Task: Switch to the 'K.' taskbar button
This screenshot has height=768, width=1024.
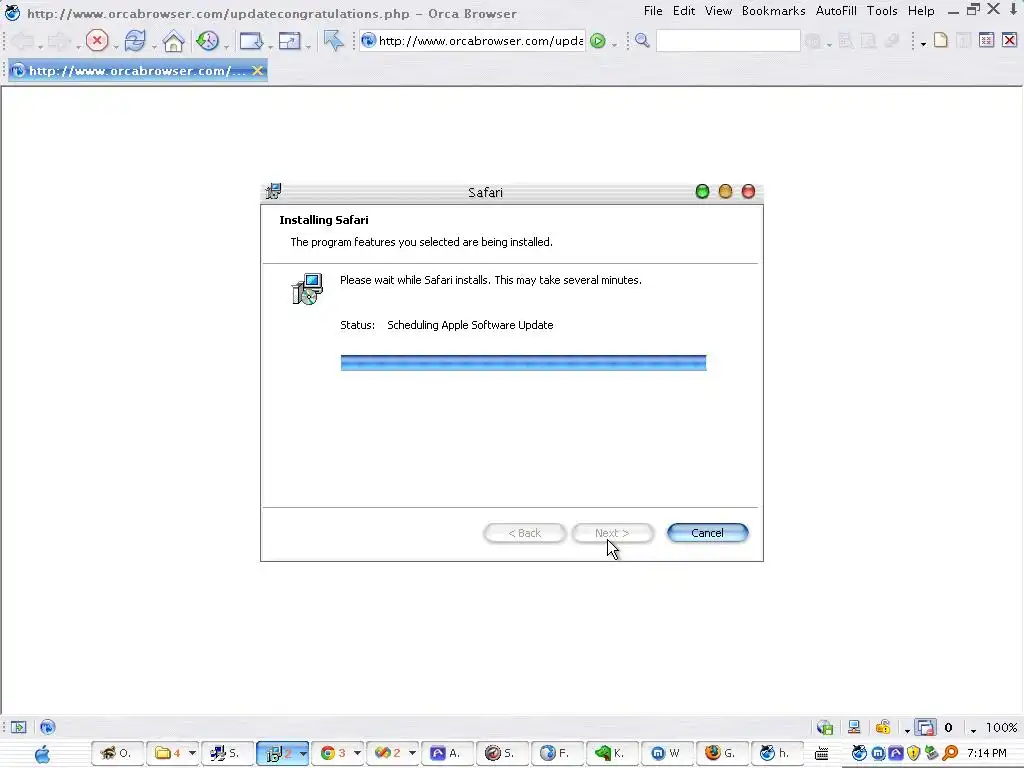Action: [x=611, y=753]
